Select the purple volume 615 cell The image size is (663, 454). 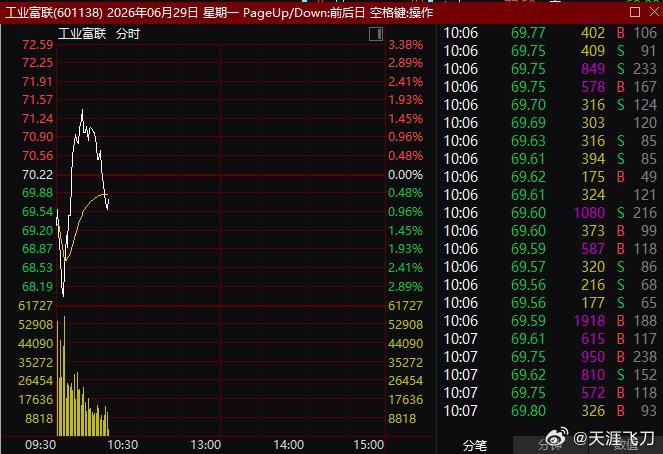click(x=593, y=339)
